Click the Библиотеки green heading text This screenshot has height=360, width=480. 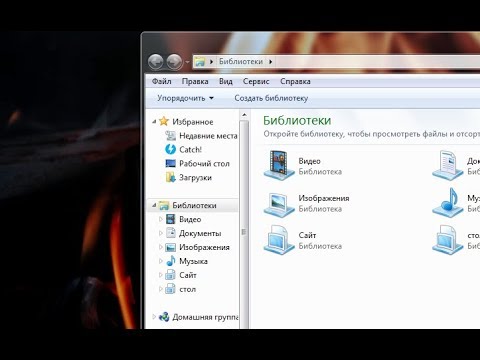point(297,120)
